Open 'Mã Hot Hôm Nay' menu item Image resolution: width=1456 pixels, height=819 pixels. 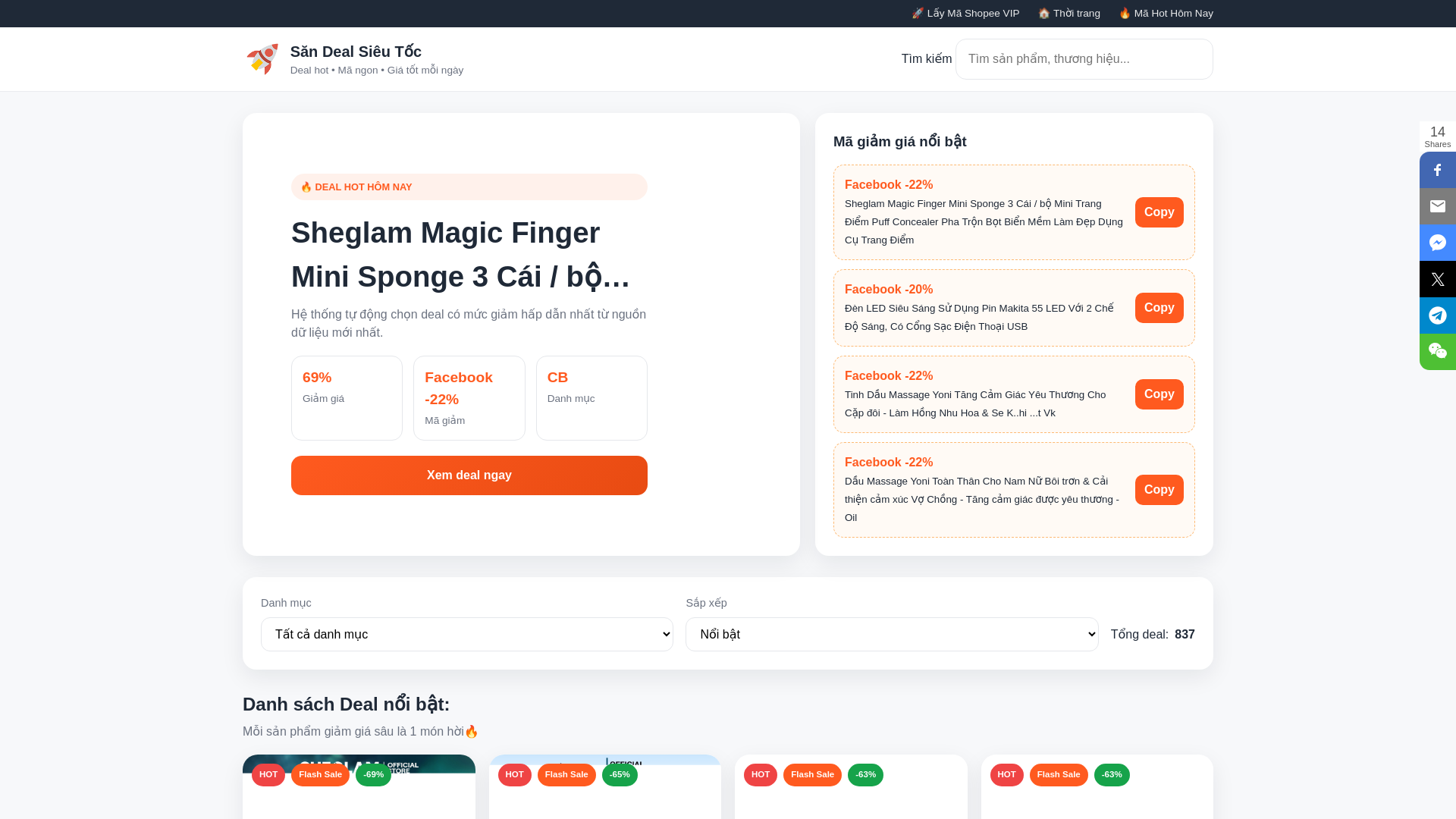(x=1166, y=14)
